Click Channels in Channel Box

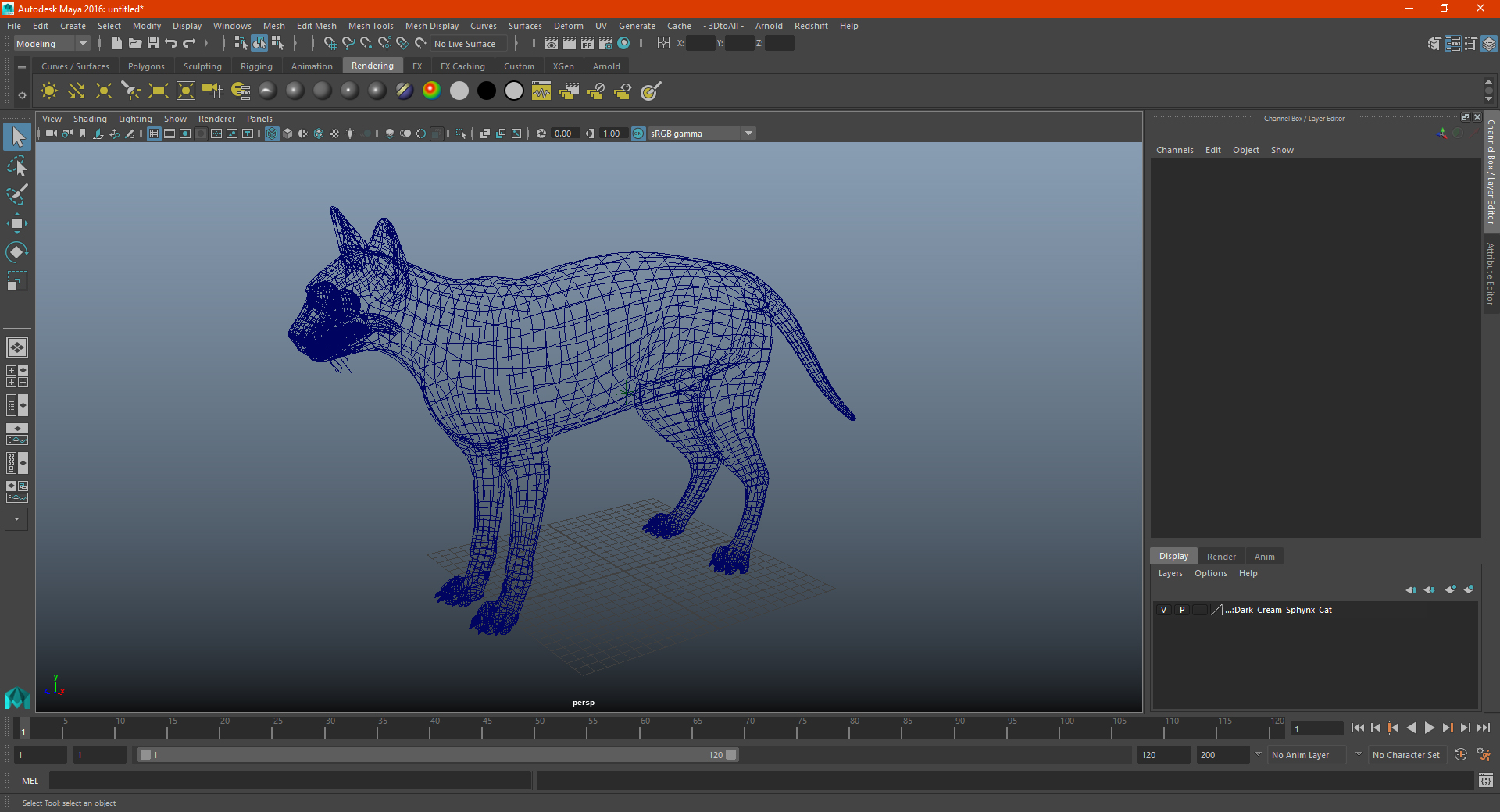(x=1174, y=150)
